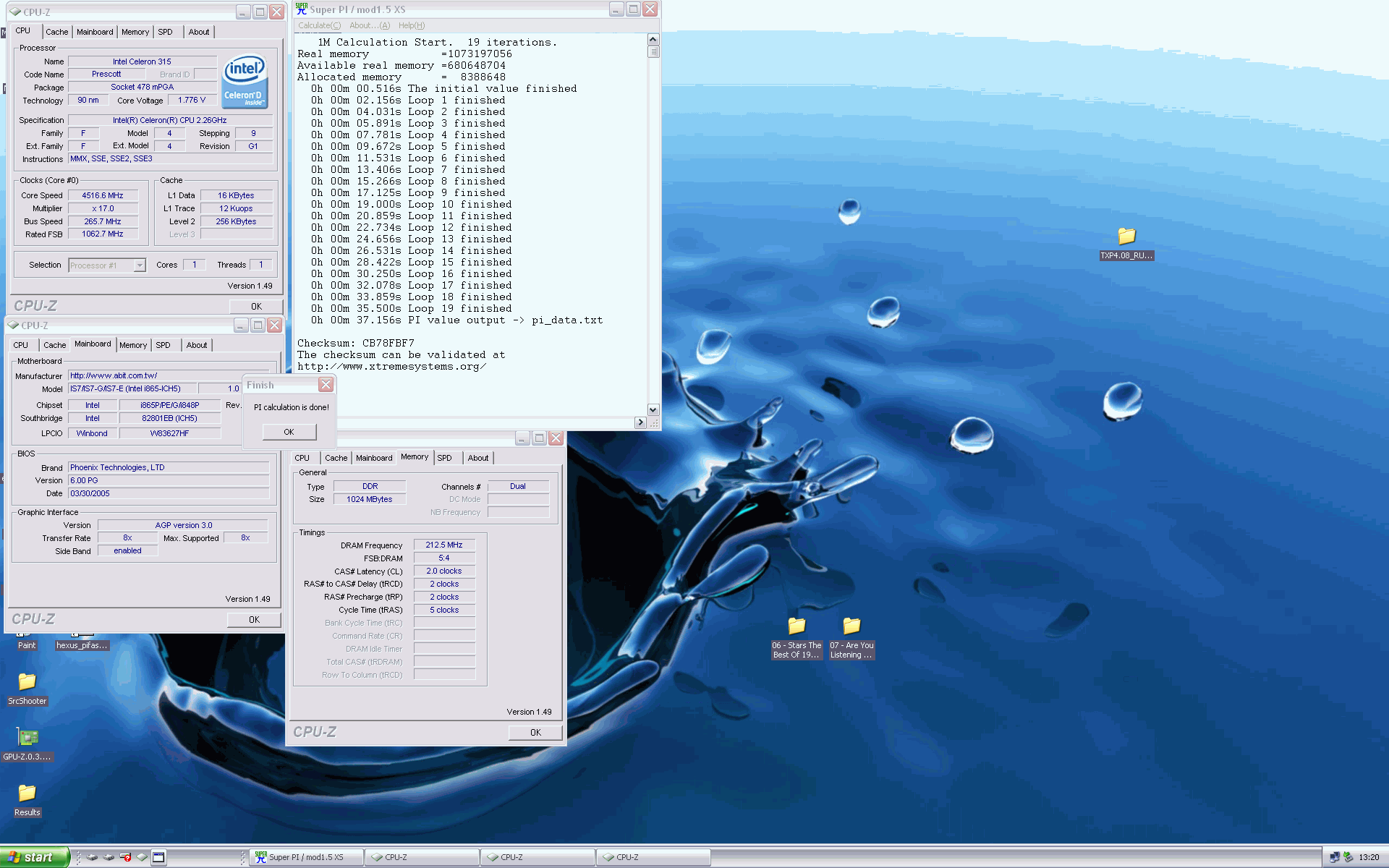Image resolution: width=1389 pixels, height=868 pixels.
Task: Click Super PI vertical scrollbar up arrow
Action: [x=653, y=40]
